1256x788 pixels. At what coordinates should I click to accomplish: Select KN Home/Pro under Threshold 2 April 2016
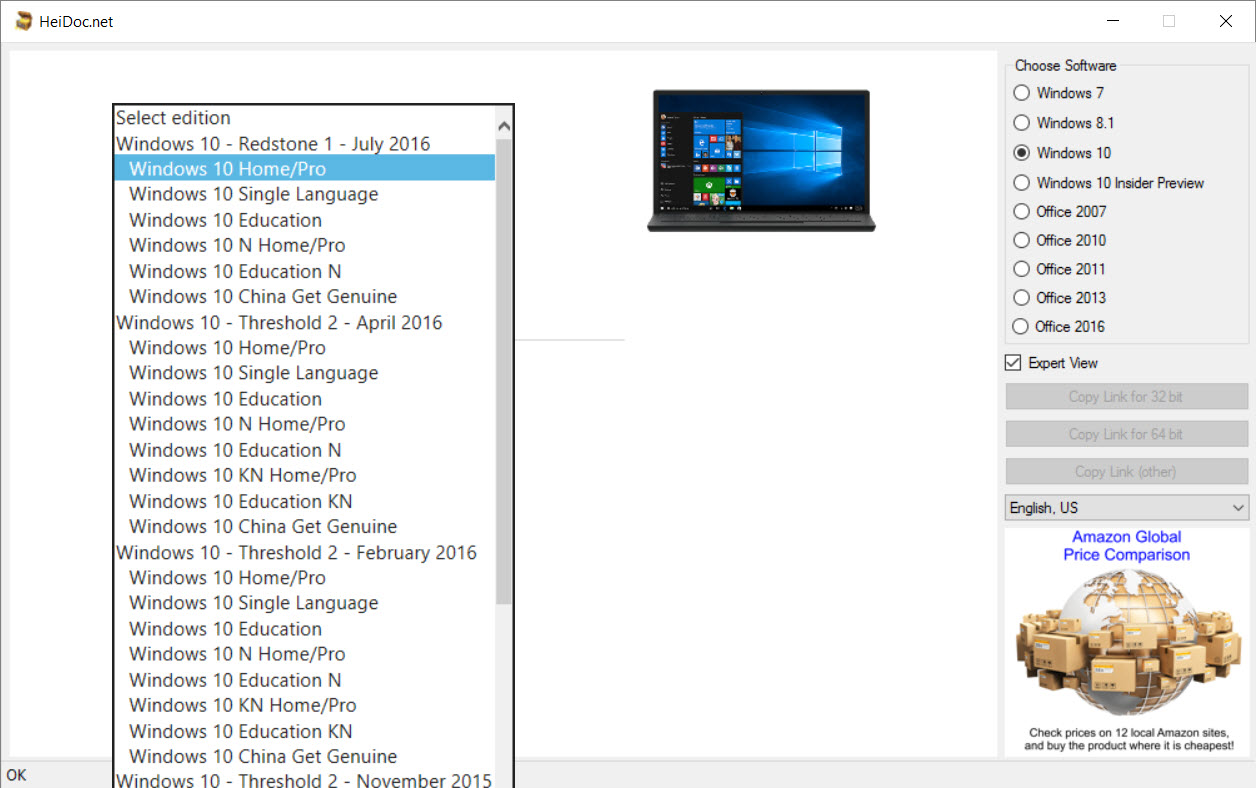pyautogui.click(x=305, y=476)
